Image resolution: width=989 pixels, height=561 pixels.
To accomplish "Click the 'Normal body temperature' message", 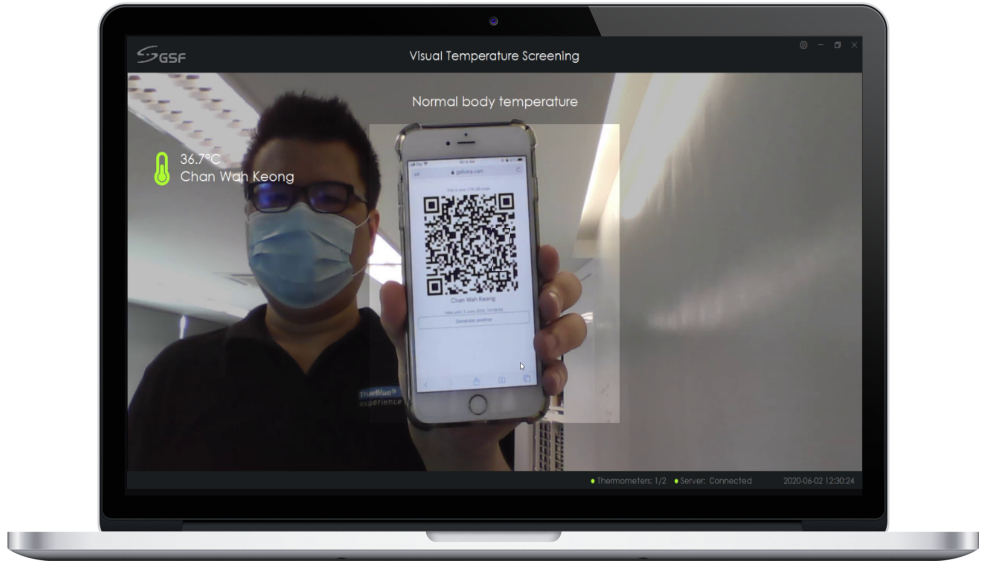I will point(494,102).
